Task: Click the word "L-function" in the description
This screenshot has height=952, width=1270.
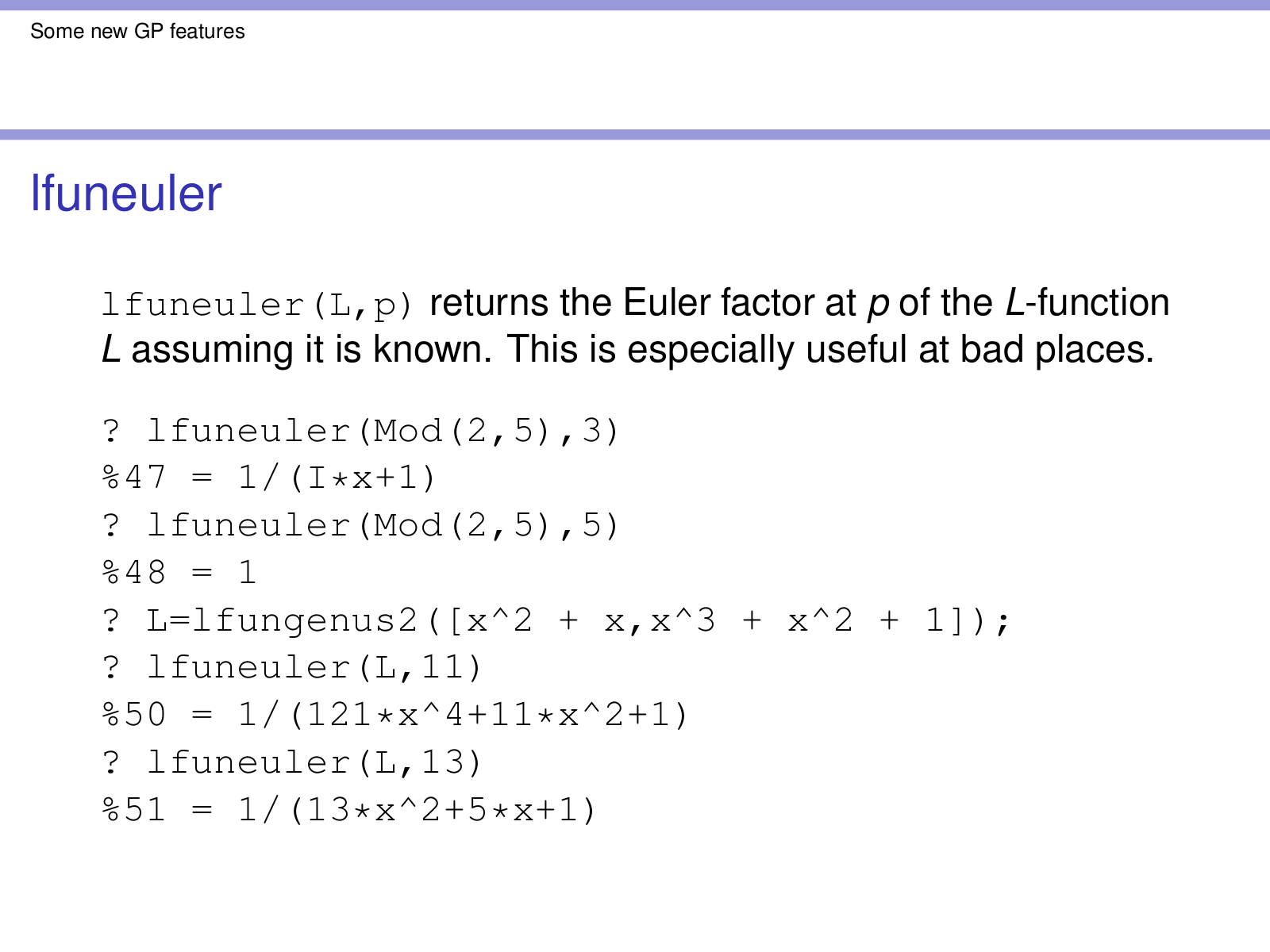Action: [1087, 303]
